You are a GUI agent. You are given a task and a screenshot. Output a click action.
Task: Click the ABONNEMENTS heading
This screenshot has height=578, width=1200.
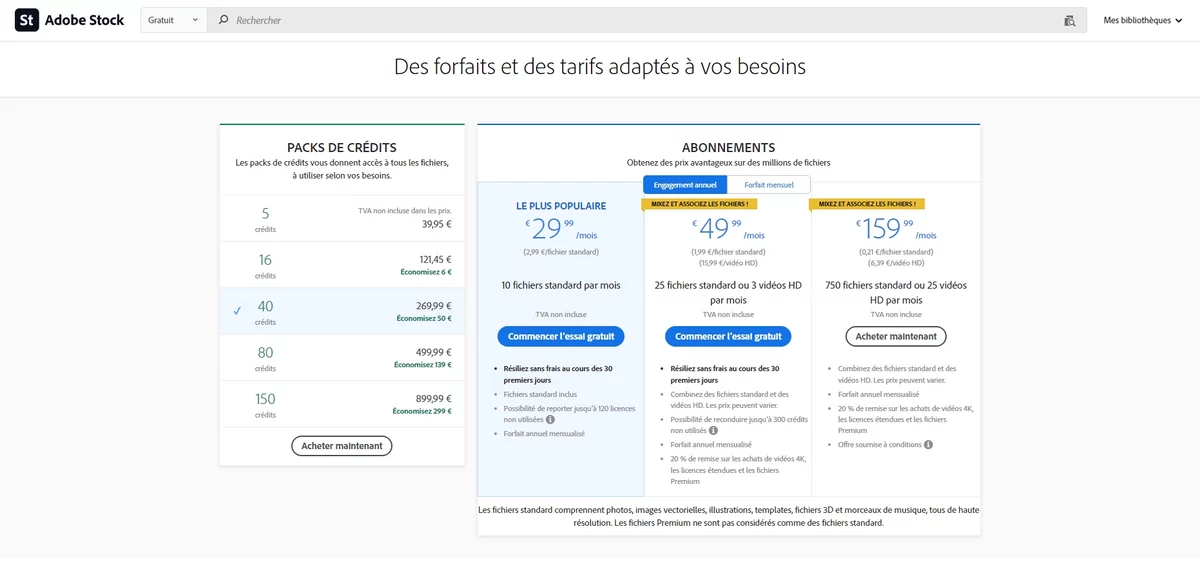click(728, 147)
